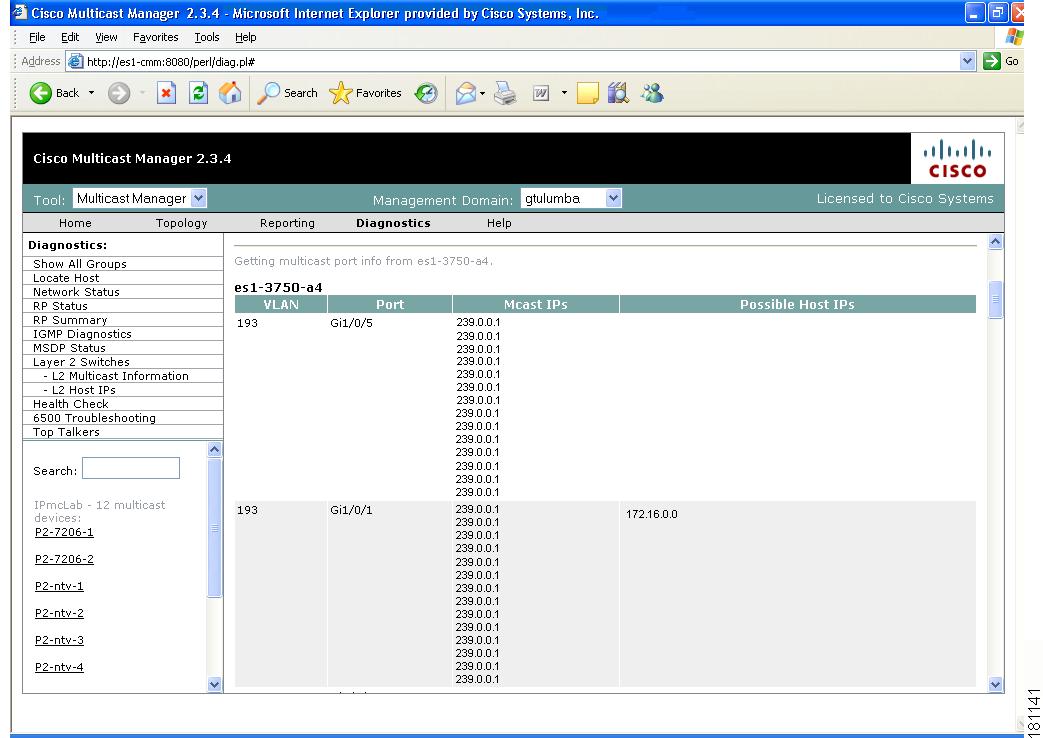Click the Research books icon

coord(618,93)
